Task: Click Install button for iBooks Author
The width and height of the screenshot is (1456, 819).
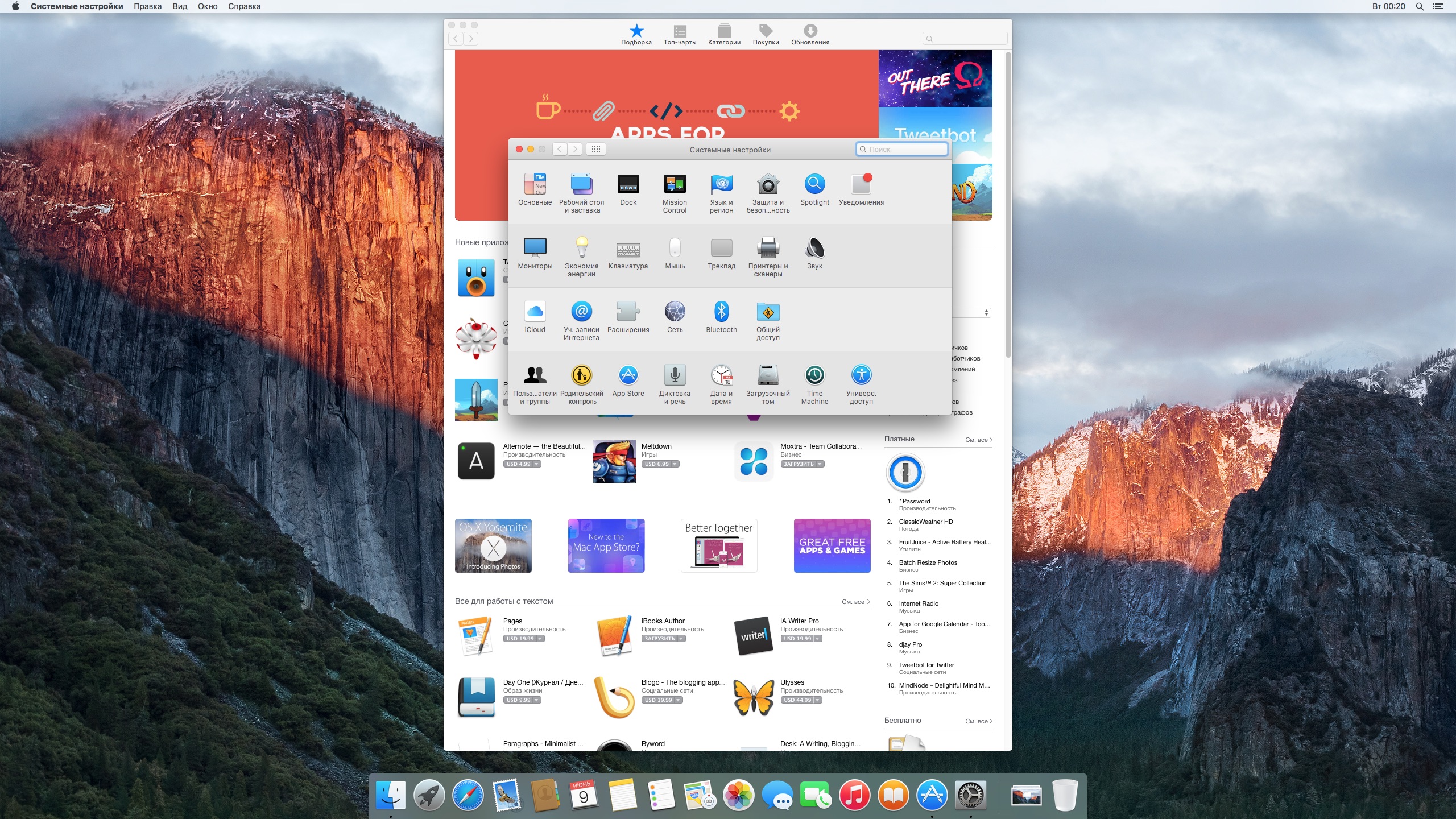Action: [x=660, y=638]
